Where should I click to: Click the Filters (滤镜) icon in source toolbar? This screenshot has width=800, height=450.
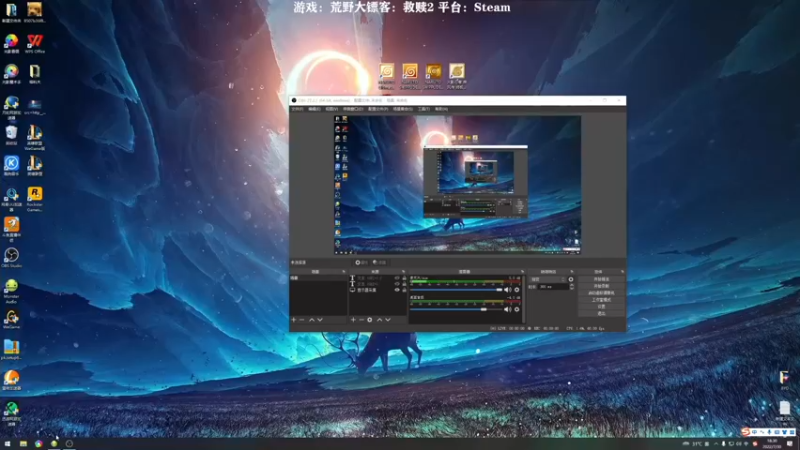click(380, 262)
